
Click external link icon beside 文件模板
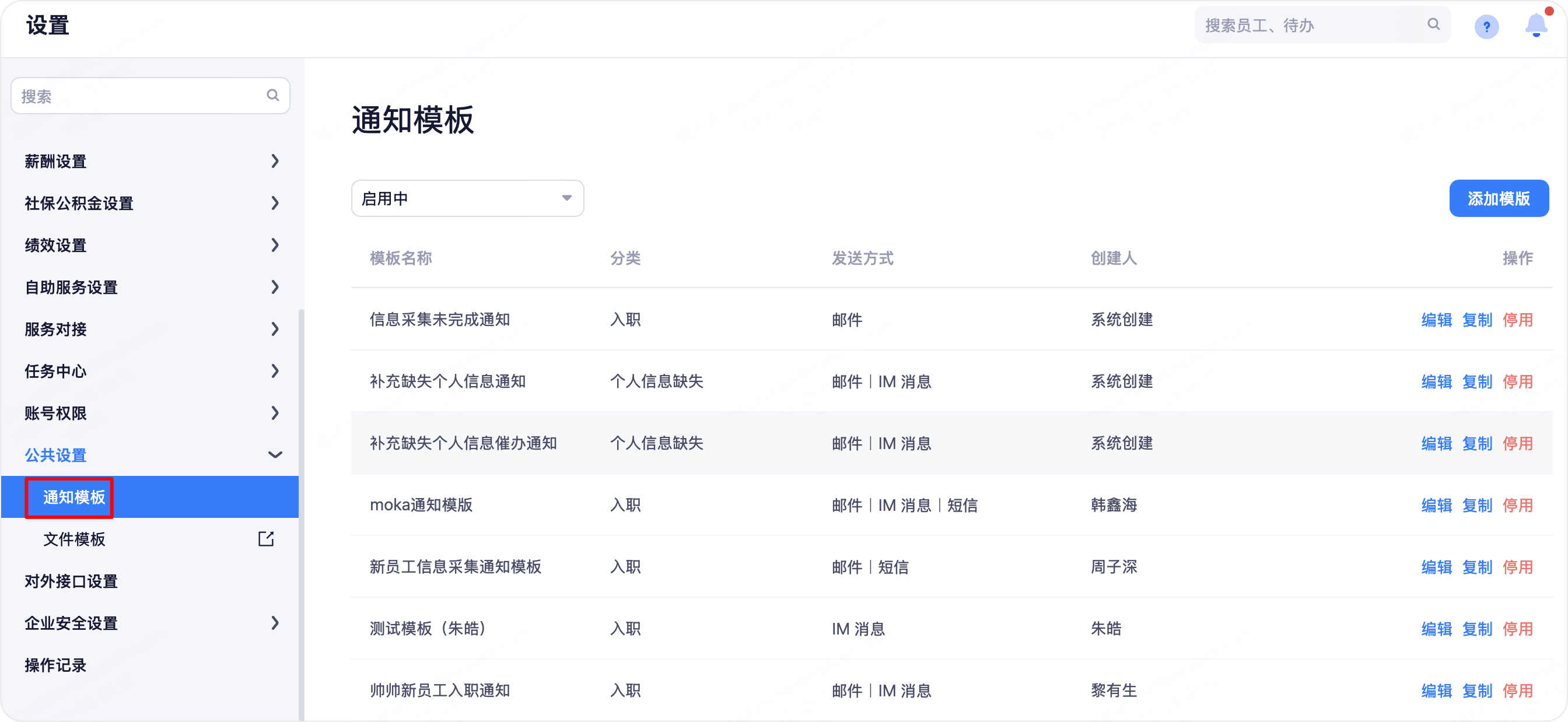pos(266,539)
